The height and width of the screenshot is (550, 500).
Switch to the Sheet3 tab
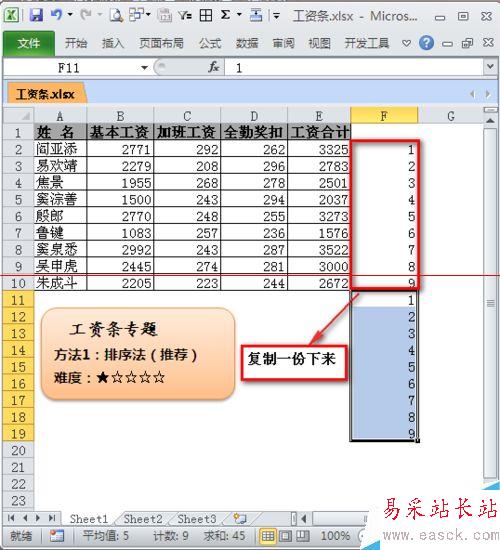[197, 518]
